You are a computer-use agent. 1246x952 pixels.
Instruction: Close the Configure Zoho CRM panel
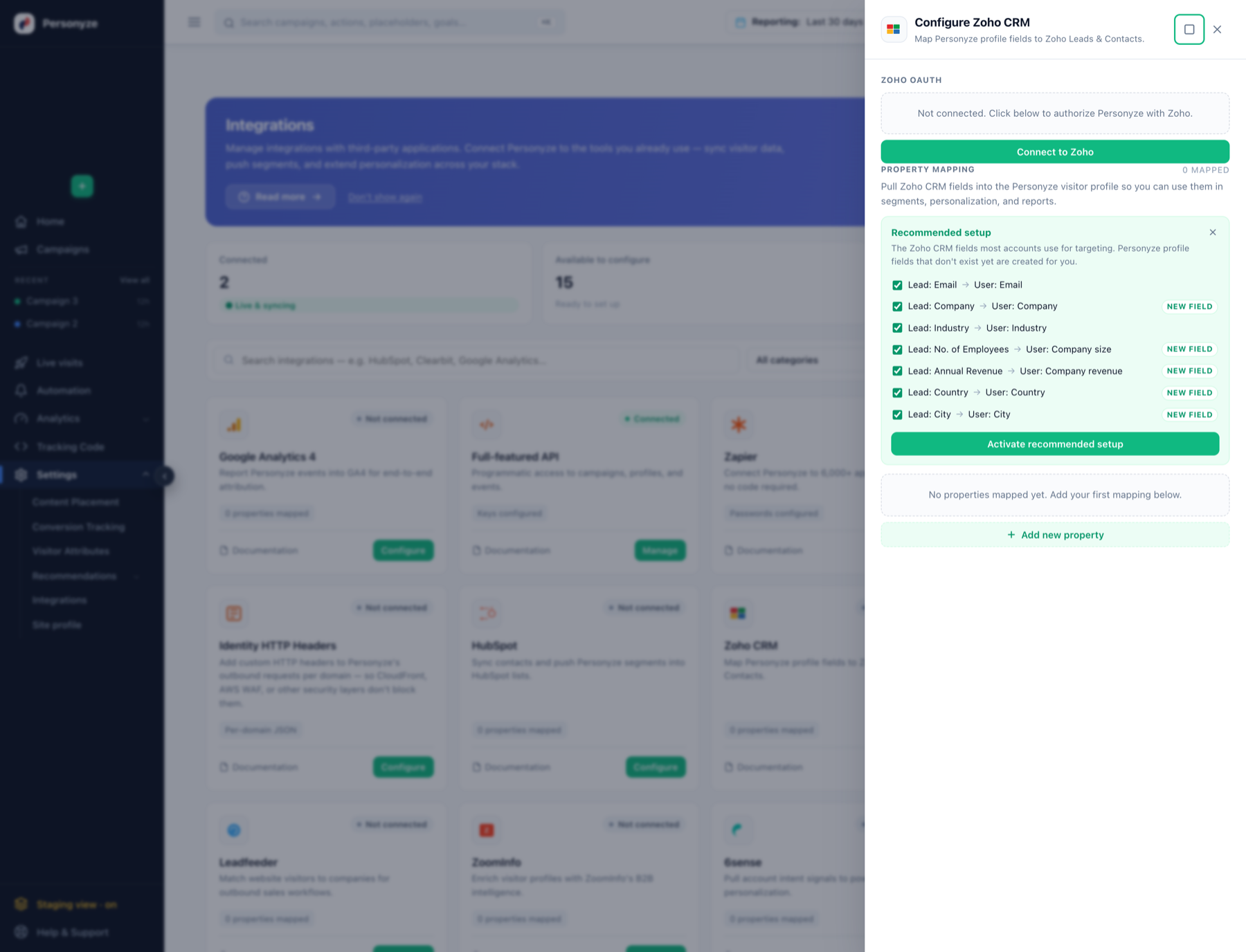1217,30
